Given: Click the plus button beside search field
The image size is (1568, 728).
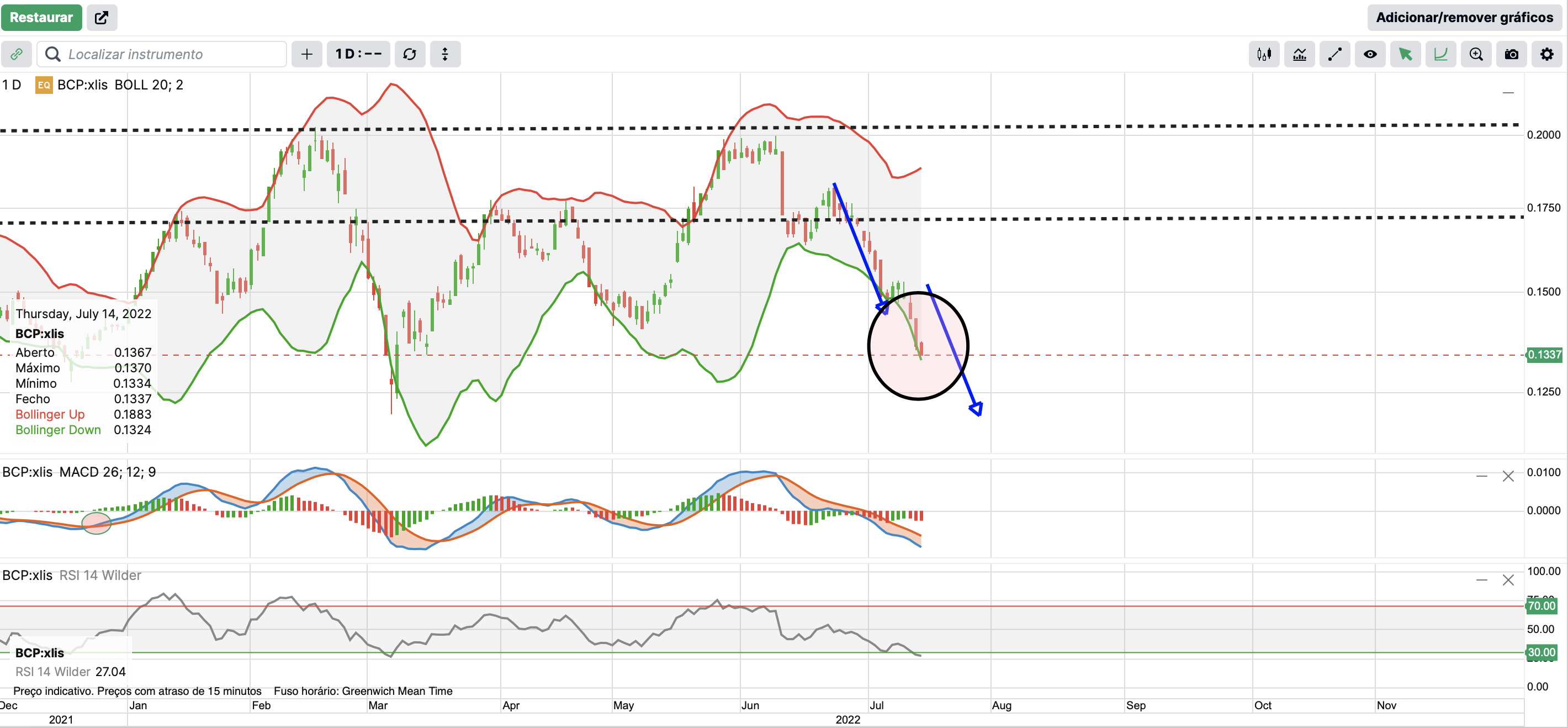Looking at the screenshot, I should pos(307,54).
